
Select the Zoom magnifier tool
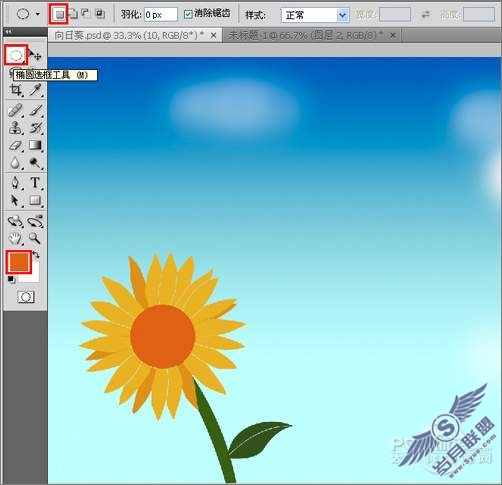tap(35, 238)
